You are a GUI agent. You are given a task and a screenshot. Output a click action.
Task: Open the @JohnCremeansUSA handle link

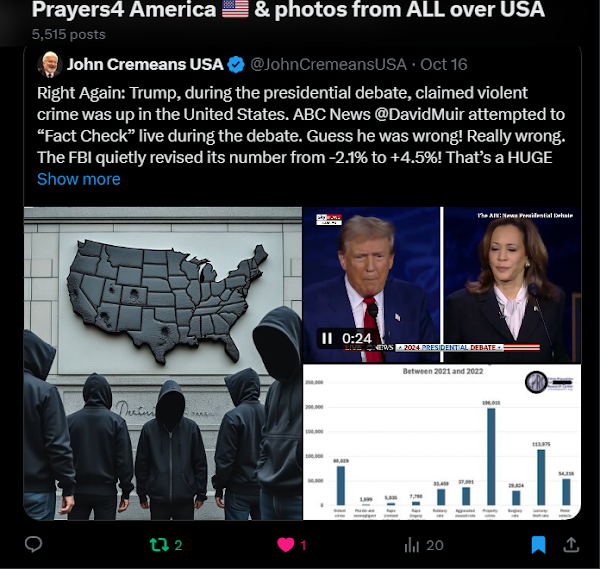pyautogui.click(x=328, y=64)
